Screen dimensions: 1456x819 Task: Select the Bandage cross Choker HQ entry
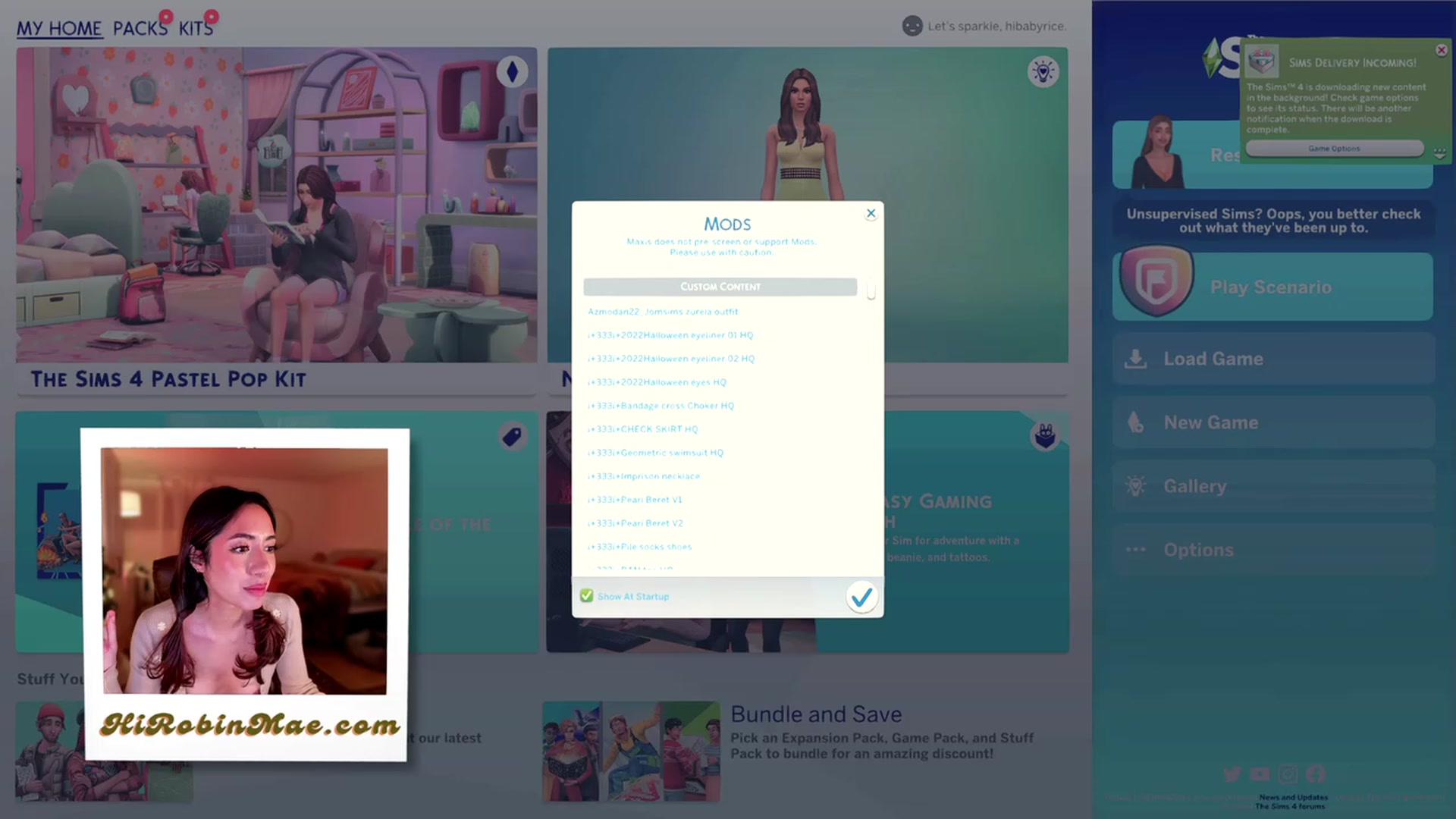click(661, 406)
